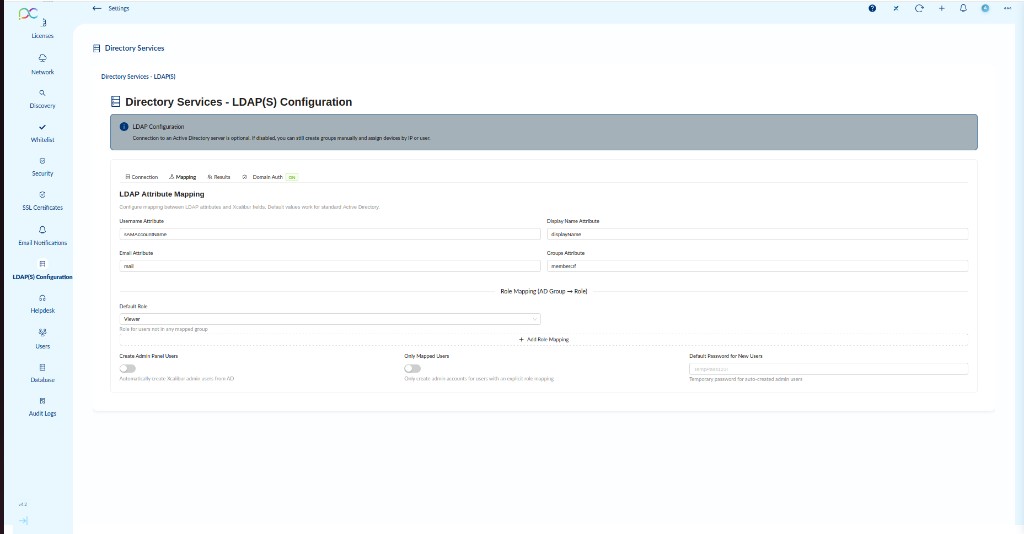1024x534 pixels.
Task: Open SSL Certificates in sidebar
Action: [x=42, y=201]
